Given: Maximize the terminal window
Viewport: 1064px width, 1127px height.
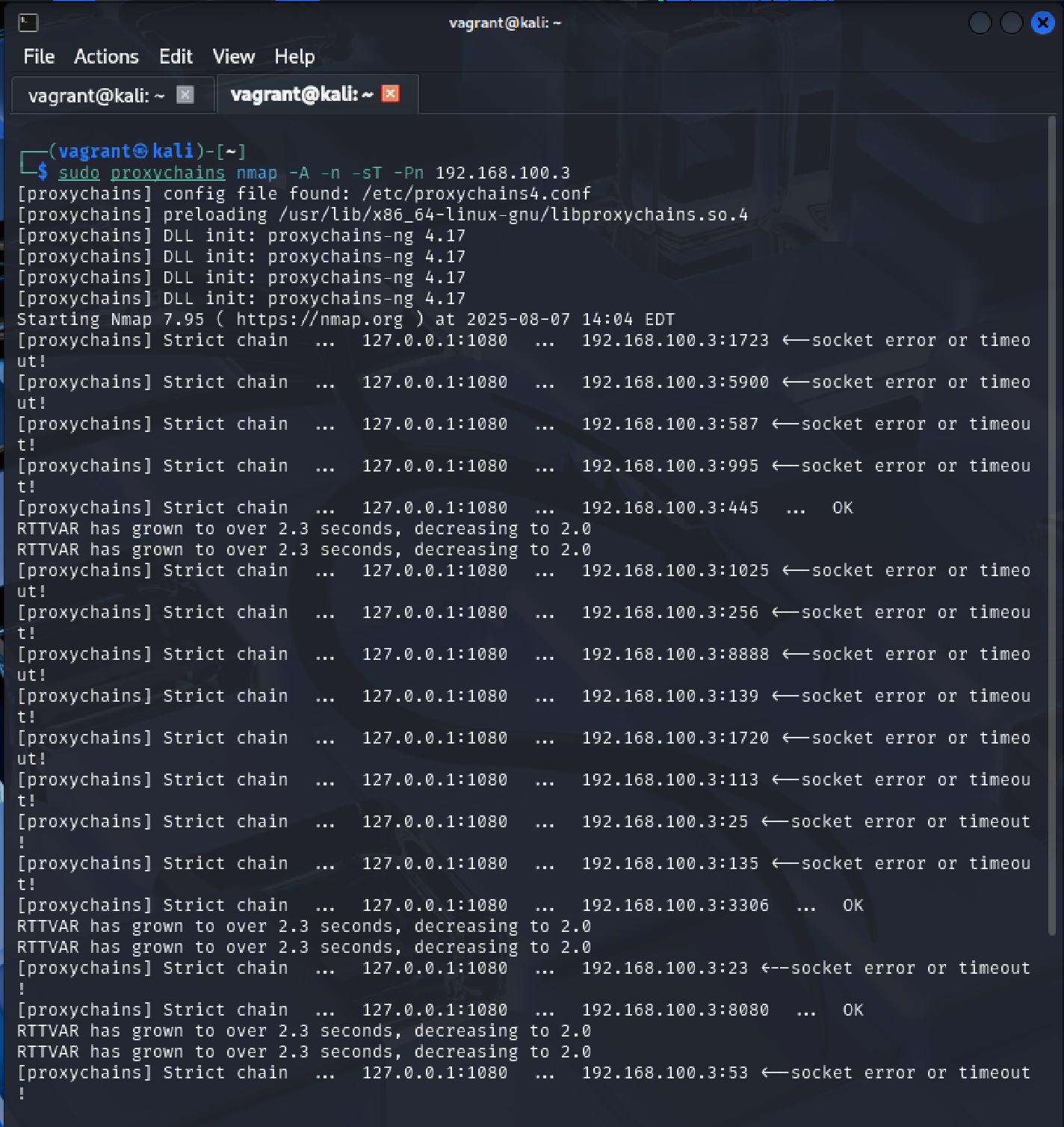Looking at the screenshot, I should (x=1011, y=23).
